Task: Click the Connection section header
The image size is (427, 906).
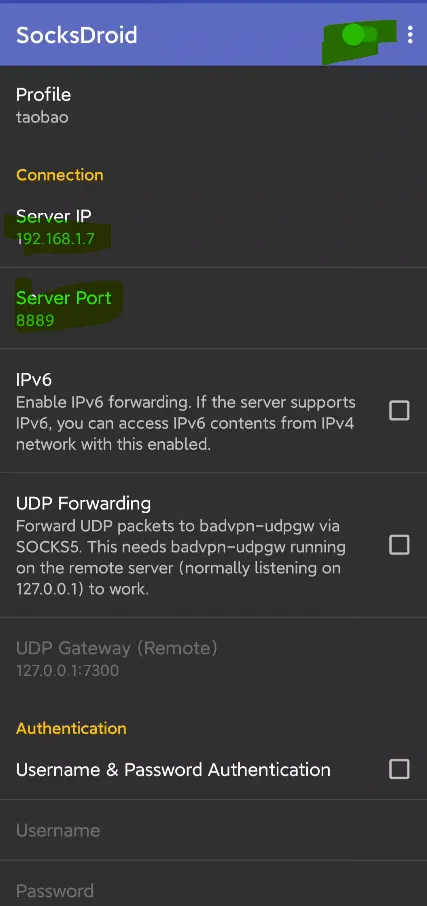Action: click(60, 175)
